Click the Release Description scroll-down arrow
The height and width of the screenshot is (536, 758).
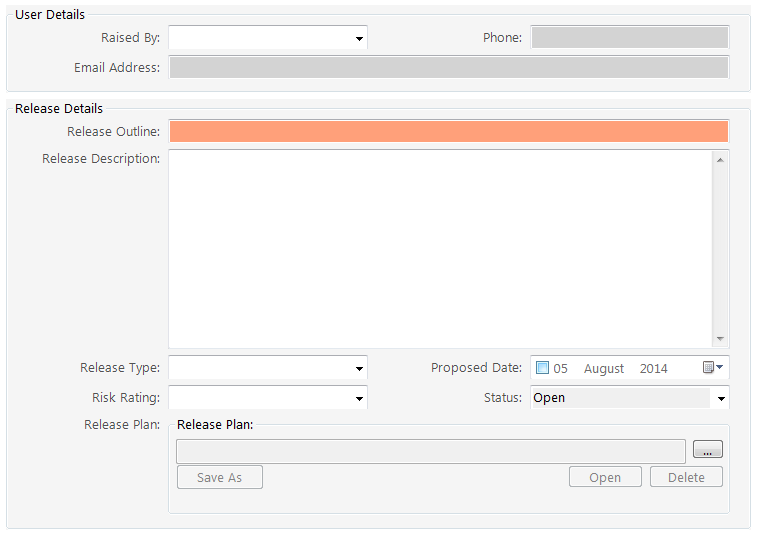(720, 338)
